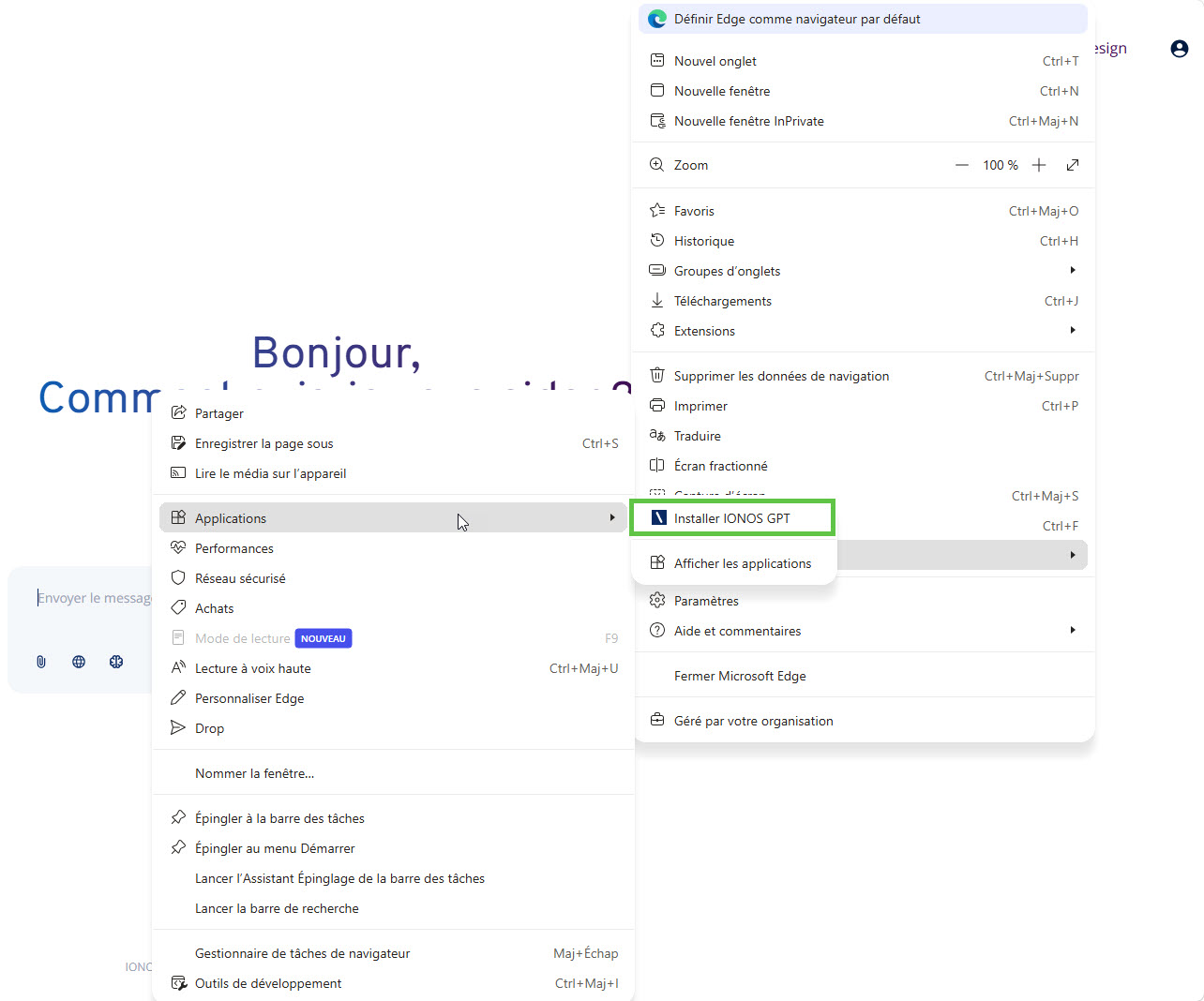Click the Lecture à voix haute icon
The width and height of the screenshot is (1204, 1001).
point(178,668)
